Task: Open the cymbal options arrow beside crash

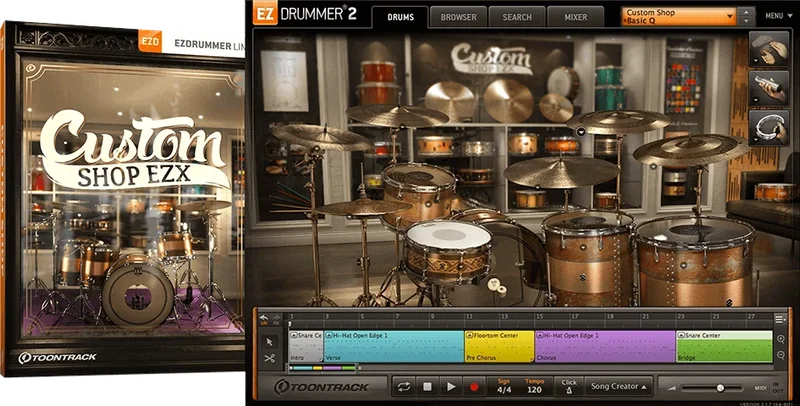Action: tap(581, 132)
